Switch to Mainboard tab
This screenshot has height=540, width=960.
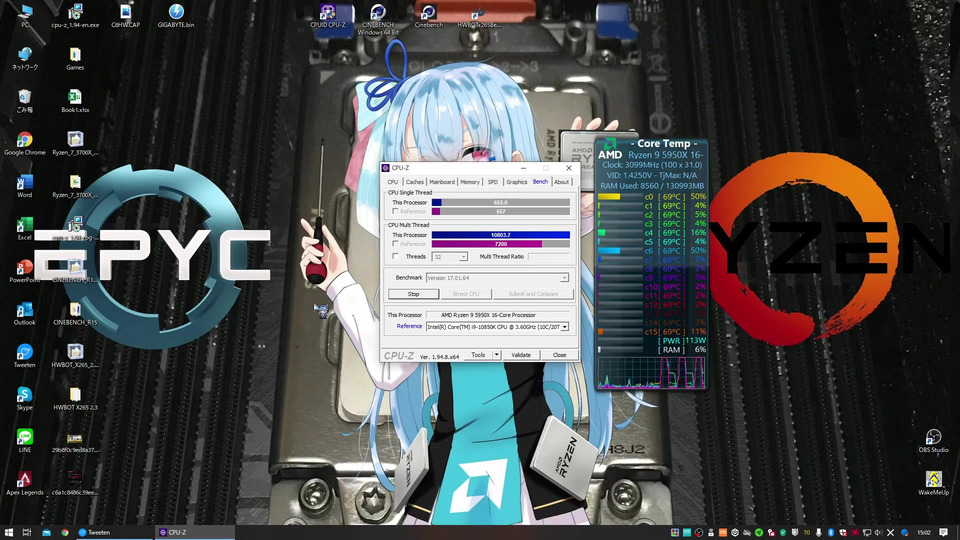click(441, 182)
